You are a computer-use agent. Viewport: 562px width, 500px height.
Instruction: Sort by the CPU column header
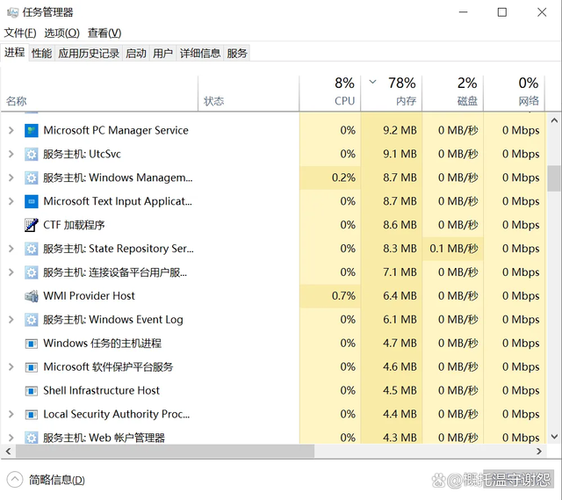(x=330, y=93)
